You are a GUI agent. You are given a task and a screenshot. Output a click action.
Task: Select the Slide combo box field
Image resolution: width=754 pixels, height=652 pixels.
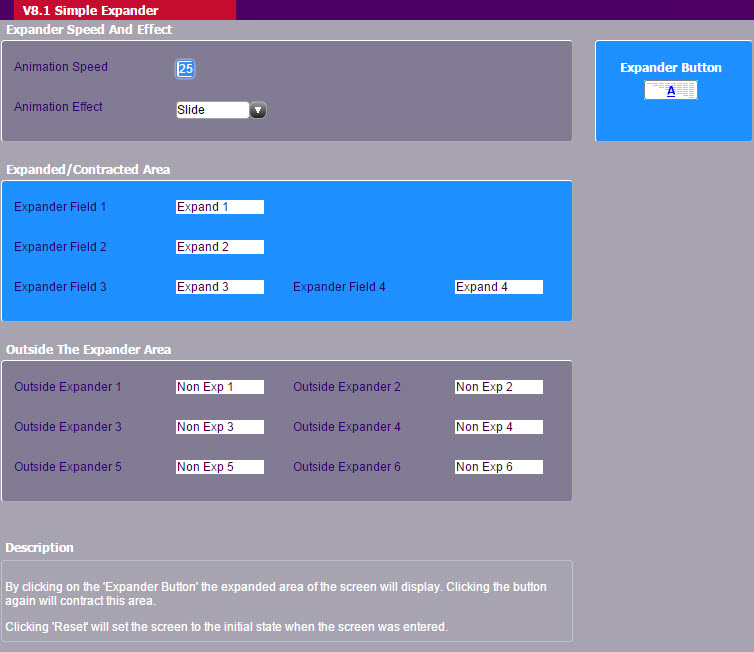(x=213, y=110)
